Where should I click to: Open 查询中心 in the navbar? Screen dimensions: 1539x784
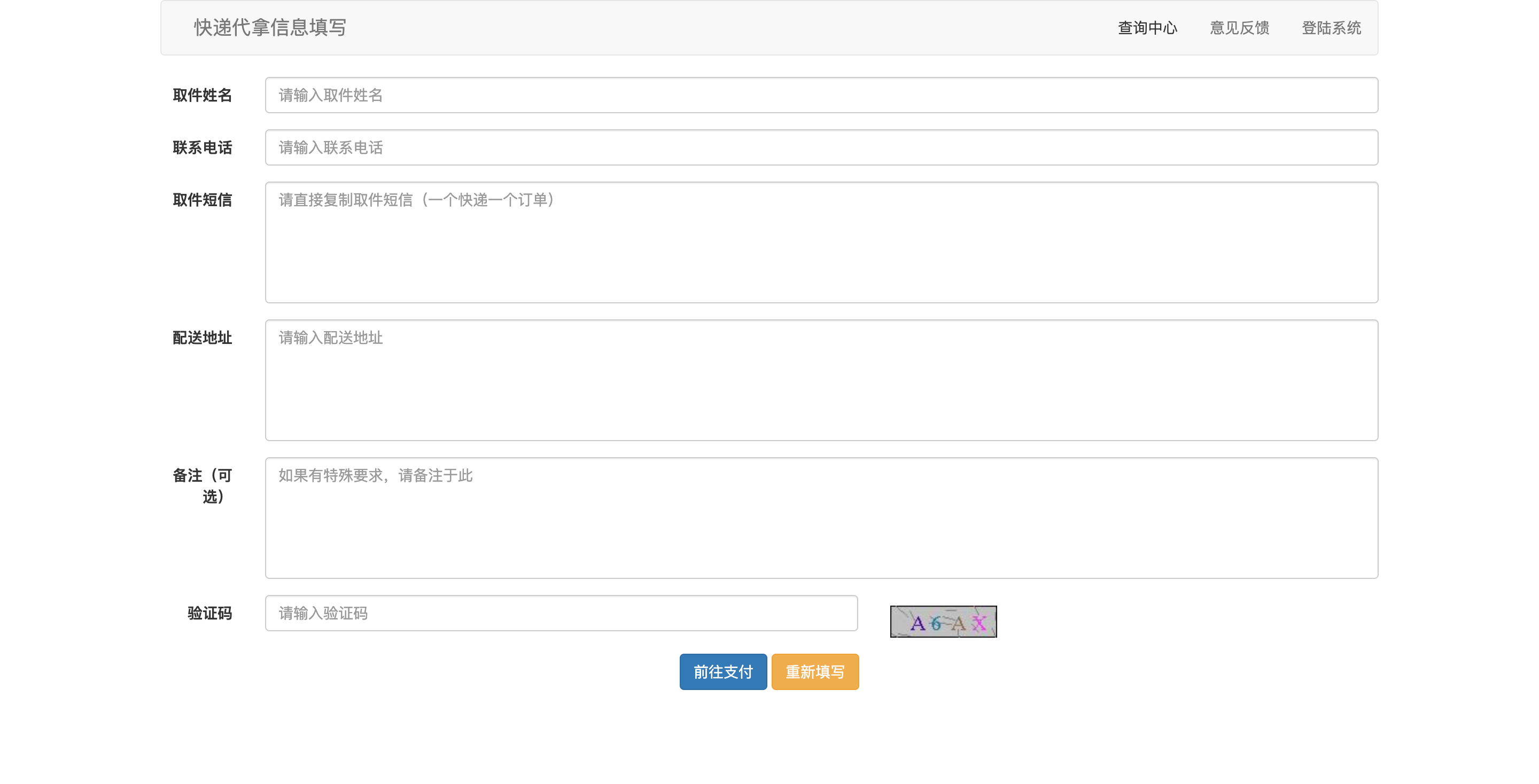(1147, 28)
